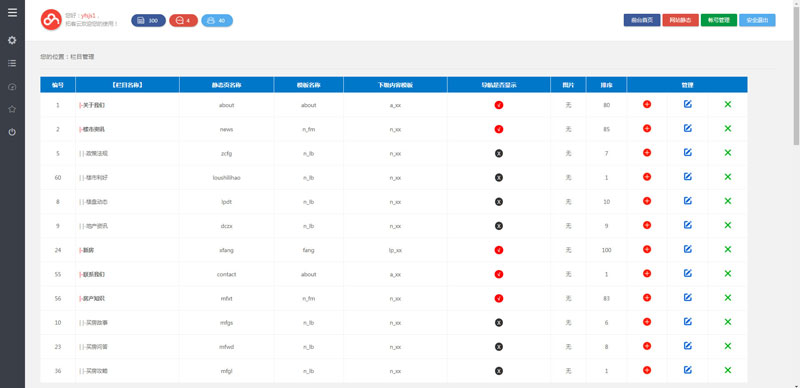Viewport: 800px width, 388px height.
Task: Edit the mfgs row
Action: (x=688, y=321)
